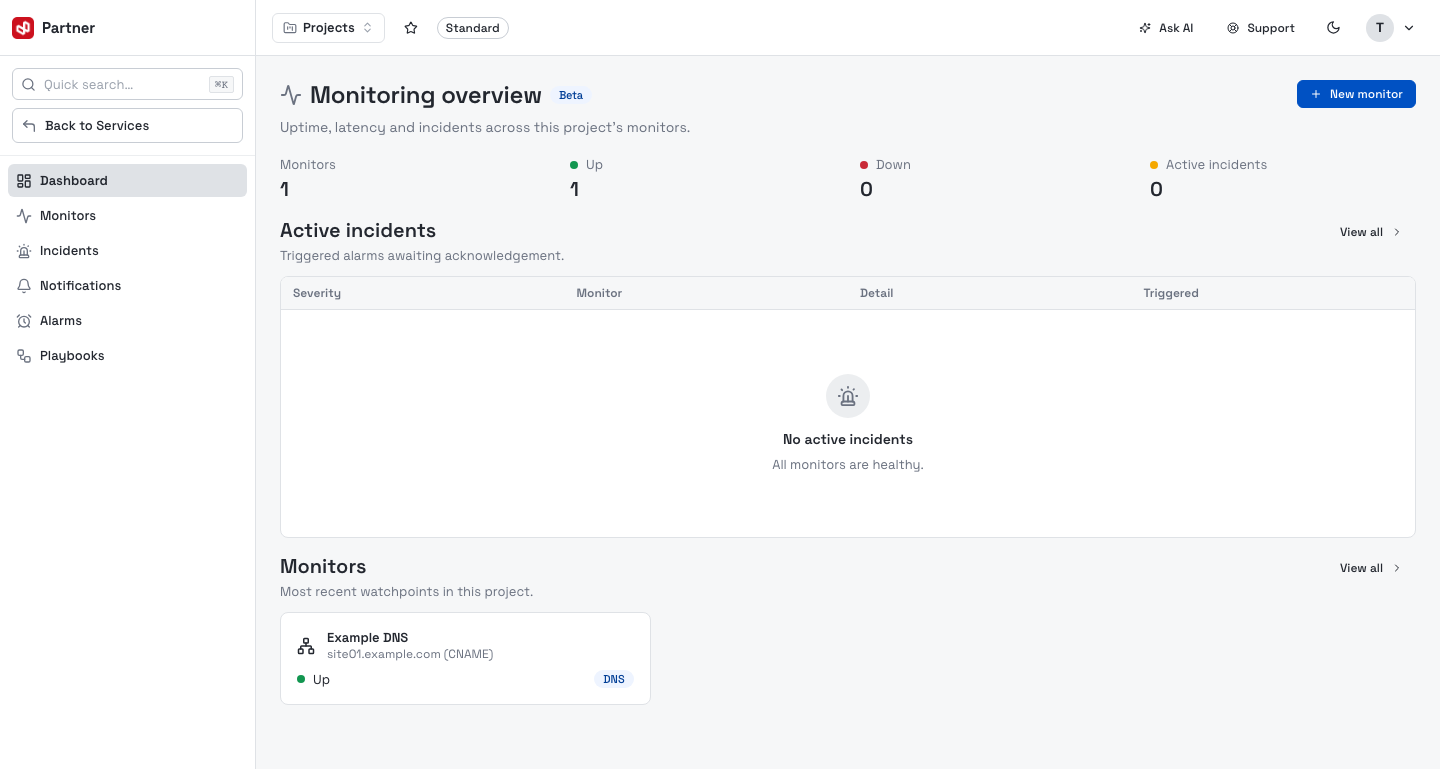The image size is (1440, 769).
Task: Click View all for Active incidents
Action: (x=1370, y=232)
